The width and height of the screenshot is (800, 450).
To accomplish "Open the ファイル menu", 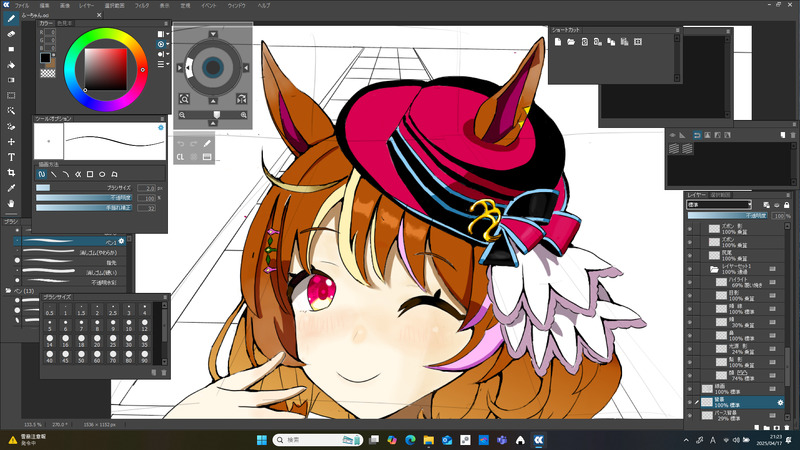I will (x=21, y=5).
